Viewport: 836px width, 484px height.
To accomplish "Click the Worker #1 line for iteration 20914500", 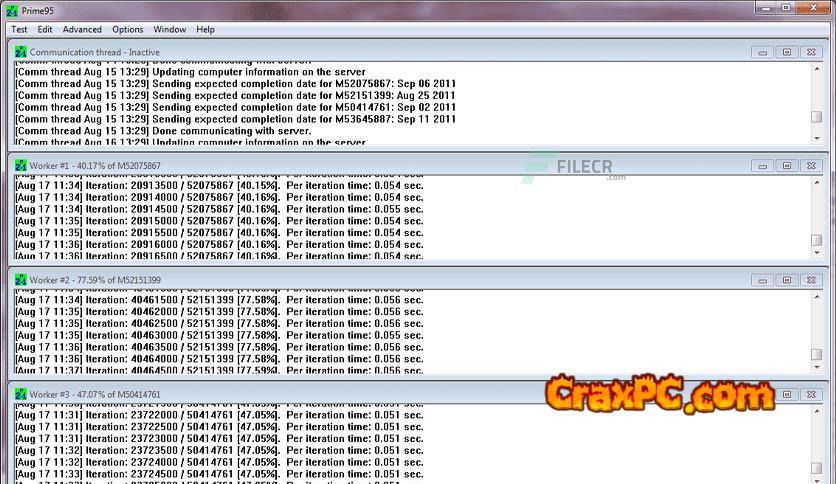I will pyautogui.click(x=219, y=209).
